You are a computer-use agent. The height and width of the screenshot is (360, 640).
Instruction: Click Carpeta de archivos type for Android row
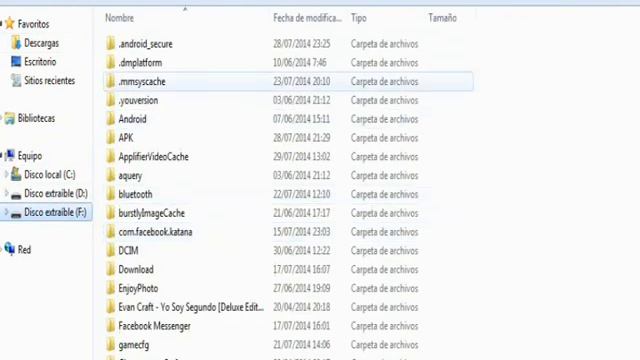(384, 119)
